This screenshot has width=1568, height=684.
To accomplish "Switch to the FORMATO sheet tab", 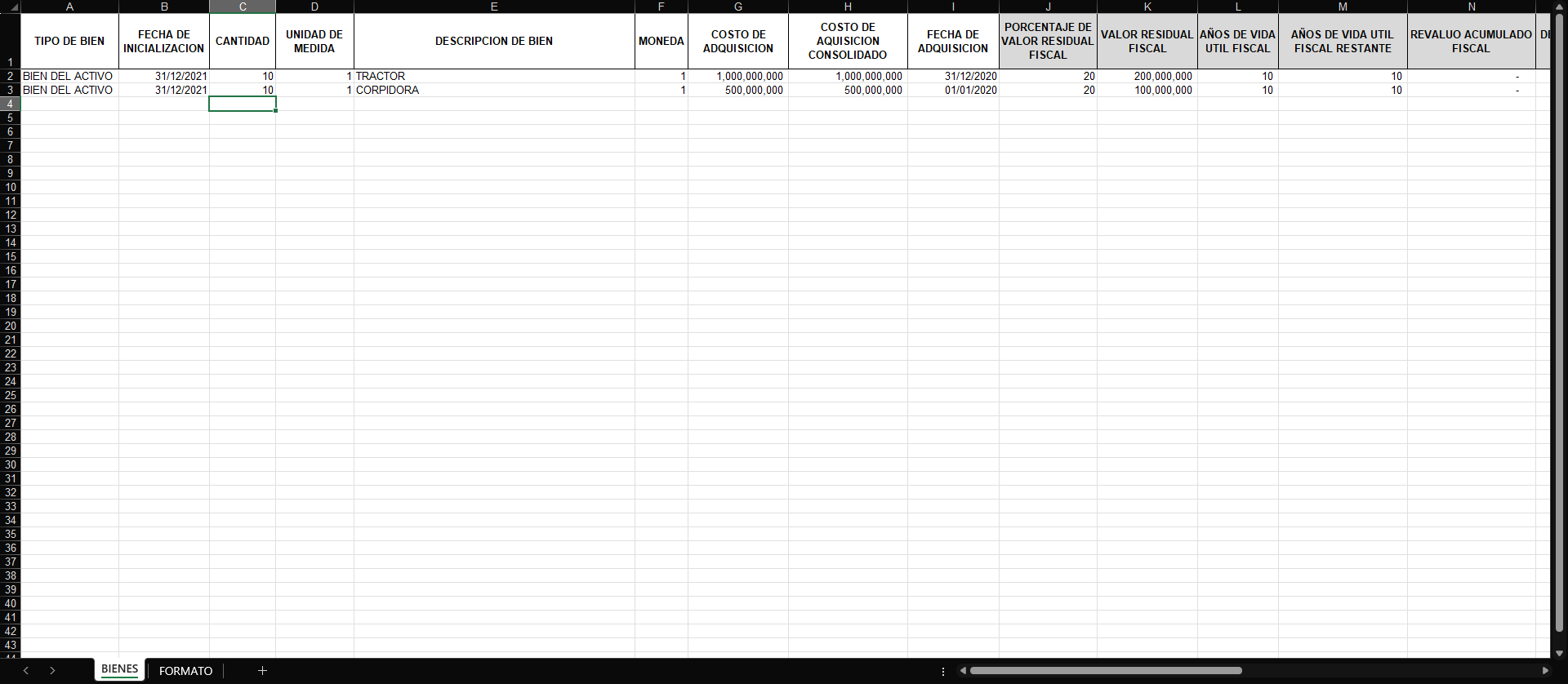I will pyautogui.click(x=185, y=671).
